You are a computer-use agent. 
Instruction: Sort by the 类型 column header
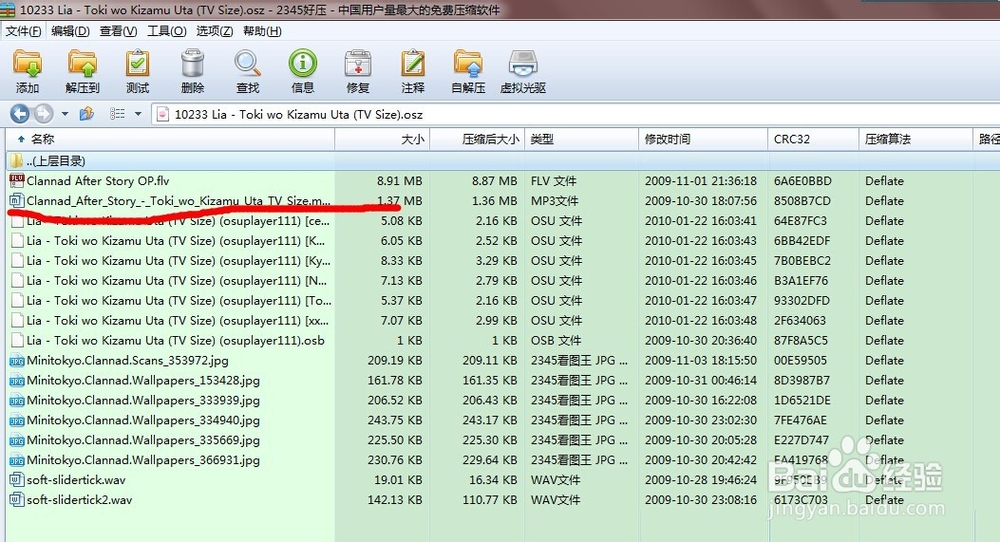pos(581,139)
